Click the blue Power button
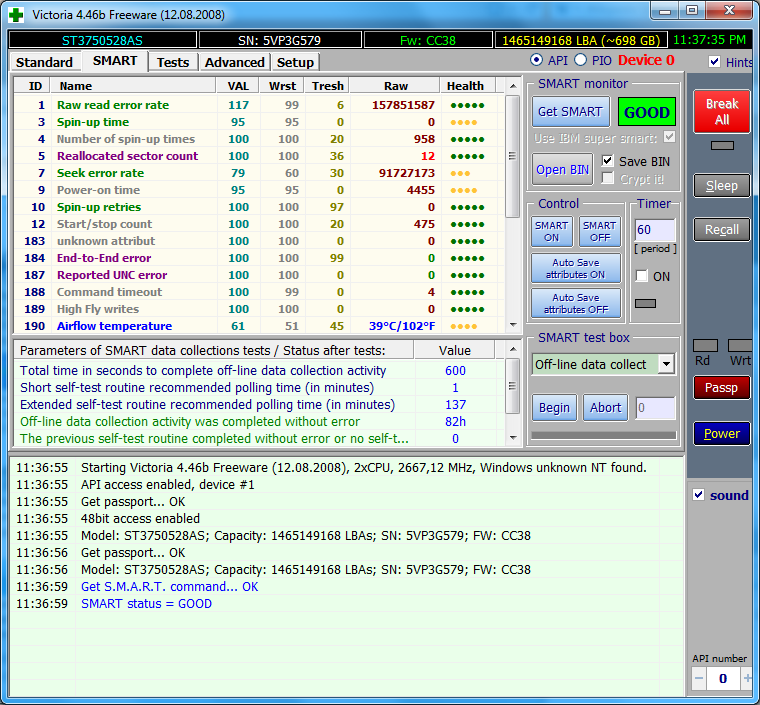760x705 pixels. [722, 434]
